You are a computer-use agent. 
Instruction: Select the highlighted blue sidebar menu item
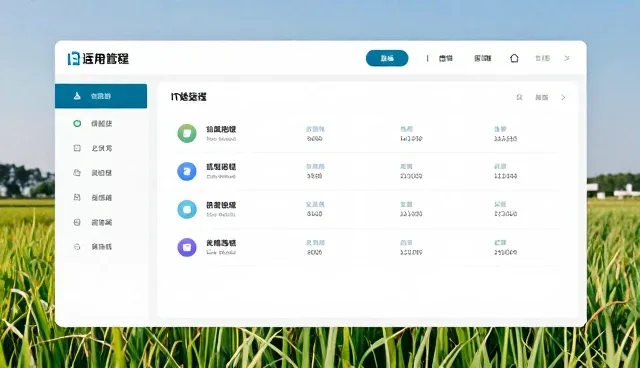coord(101,96)
